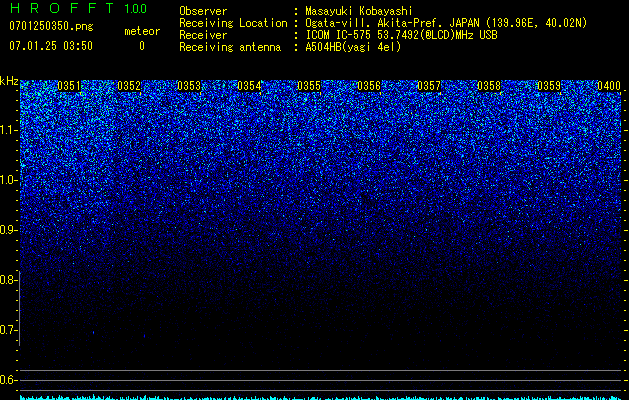Click the kHz axis unit label

point(9,81)
